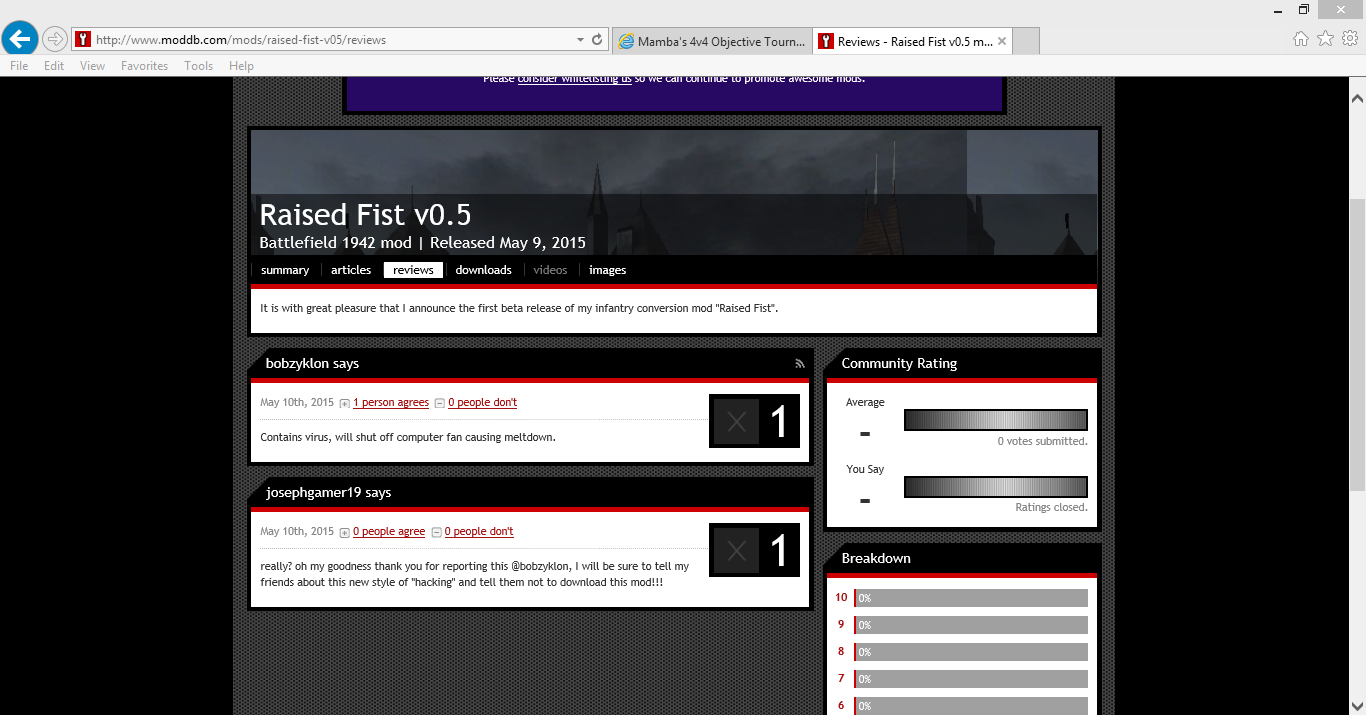The image size is (1366, 715).
Task: Click minus disagree icon on bobzyklon review
Action: click(440, 403)
